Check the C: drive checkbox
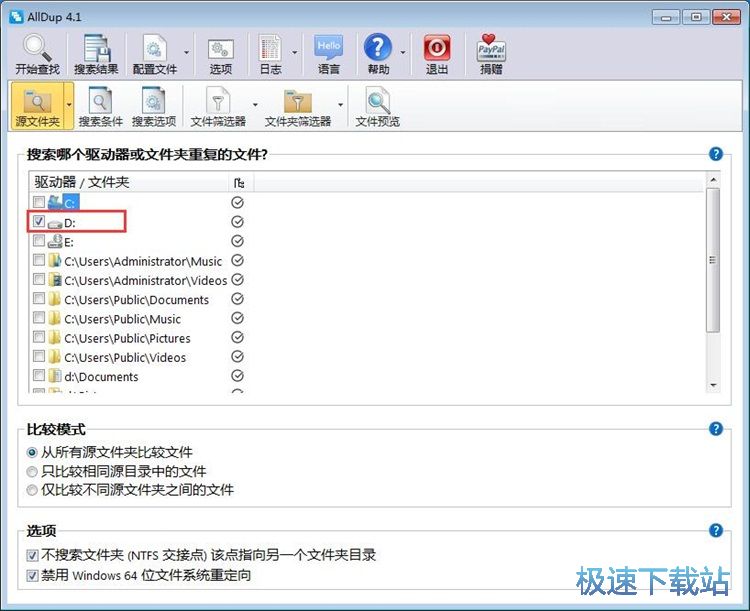750x611 pixels. pos(39,201)
